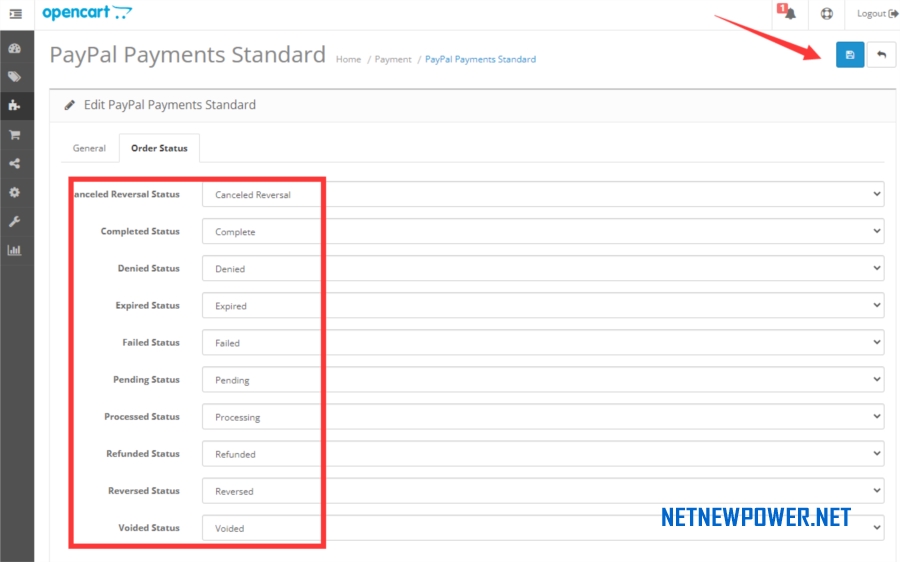Open the Reports bar chart icon
The width and height of the screenshot is (900, 562).
15,250
